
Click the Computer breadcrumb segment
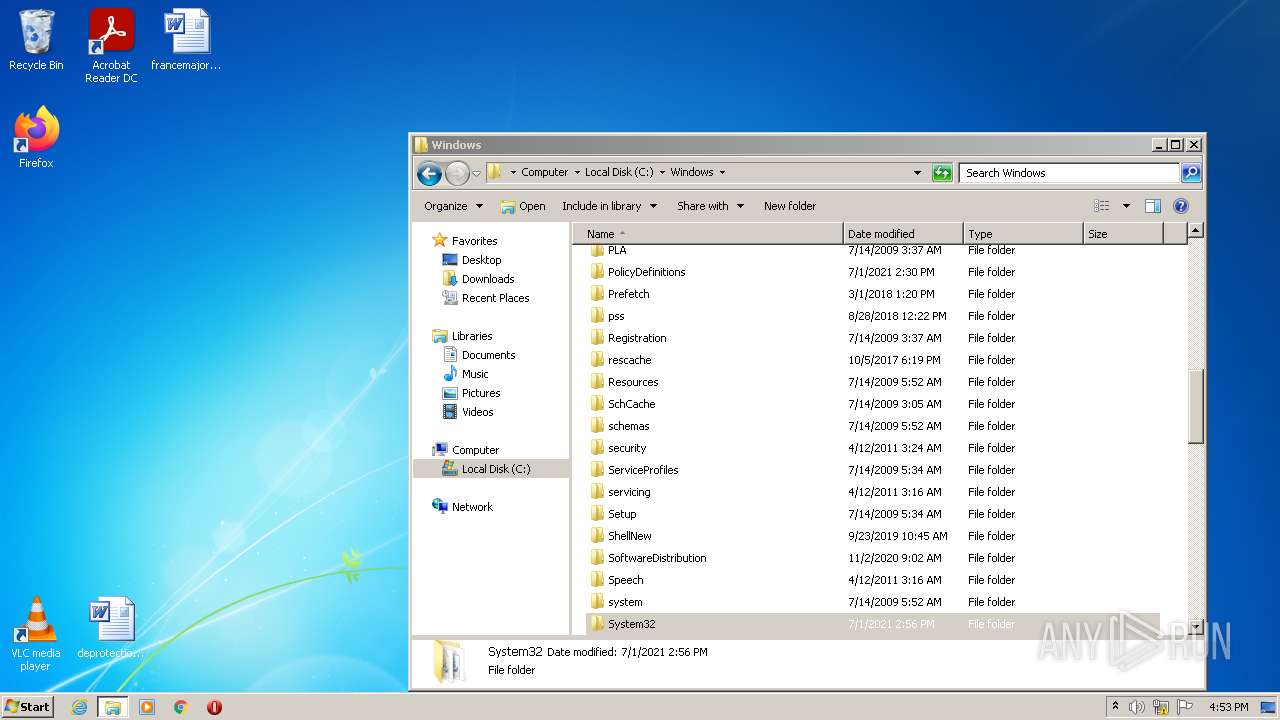pyautogui.click(x=544, y=172)
